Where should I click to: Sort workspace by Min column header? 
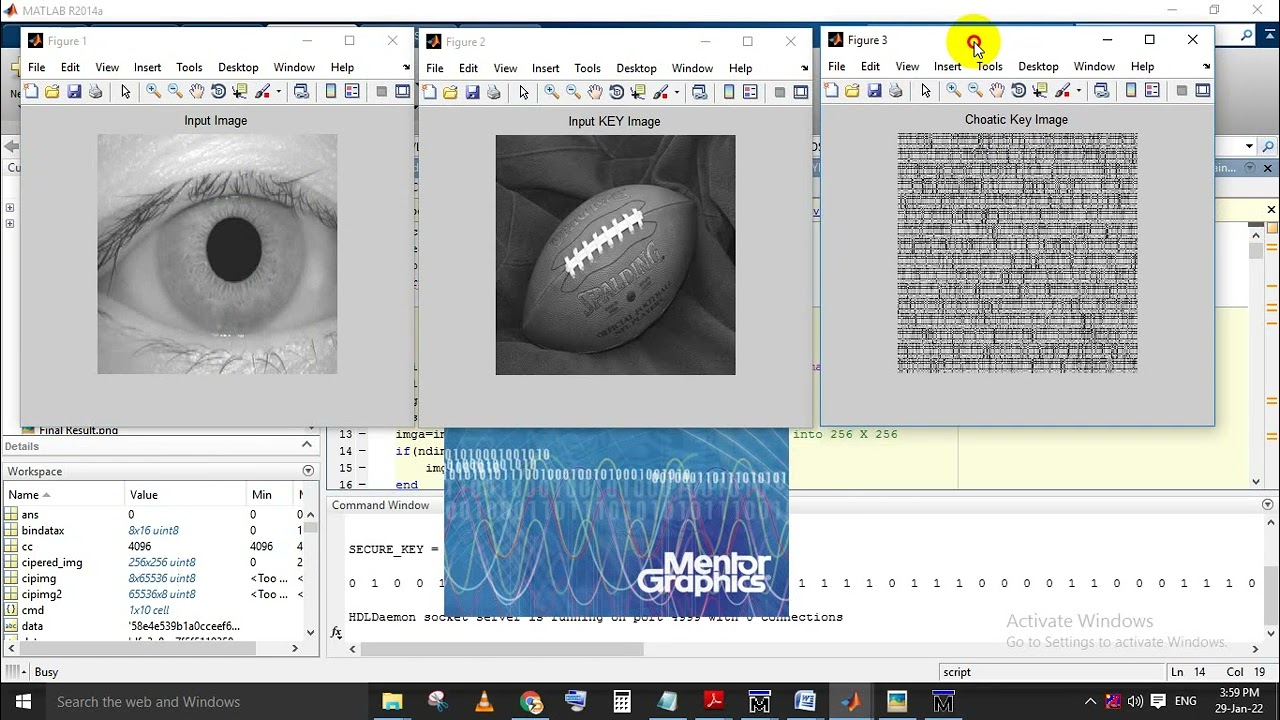pyautogui.click(x=269, y=495)
